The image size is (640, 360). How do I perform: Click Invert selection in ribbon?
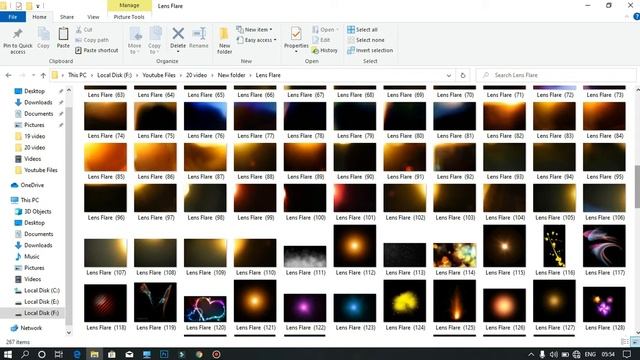370,50
